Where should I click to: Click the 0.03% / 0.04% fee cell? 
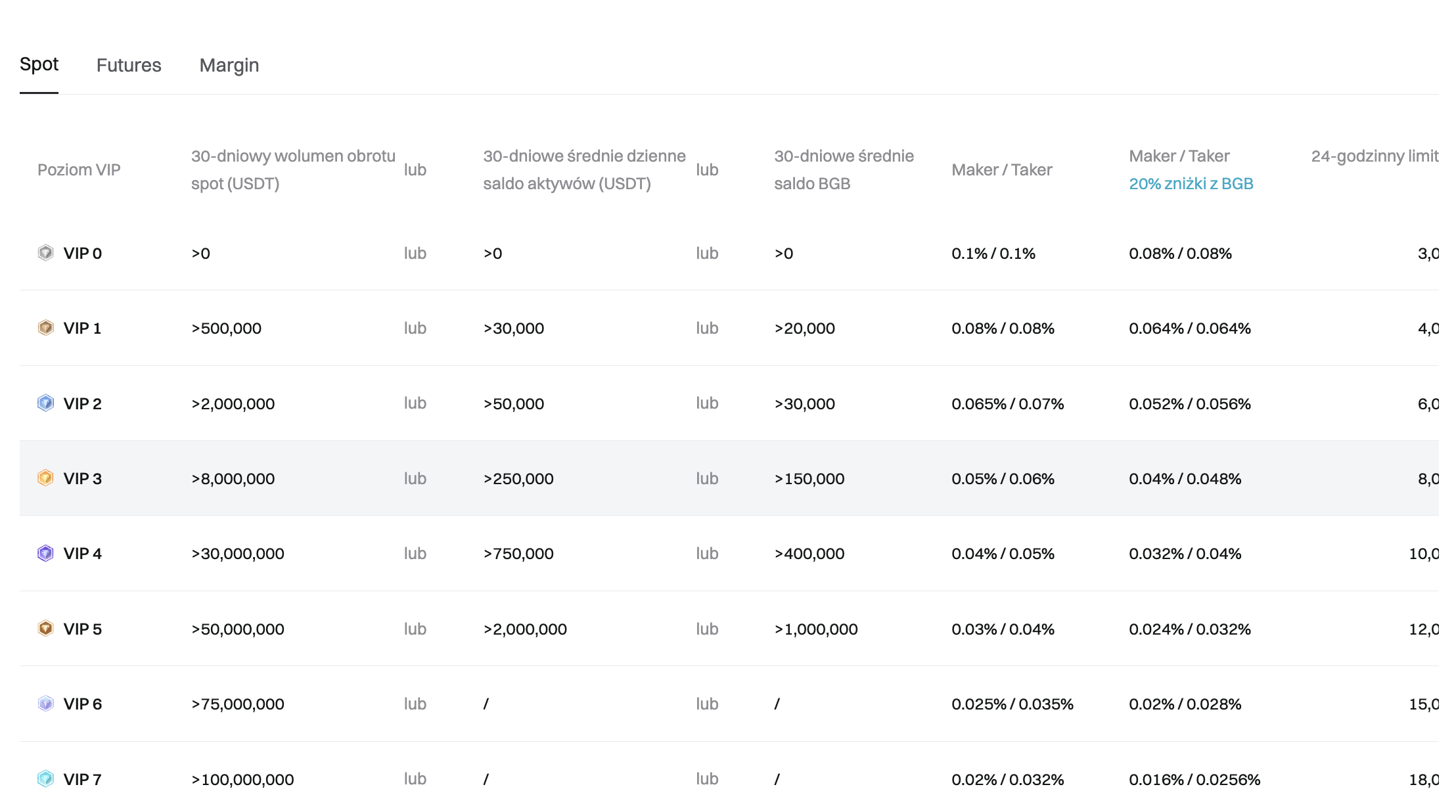(x=1003, y=629)
